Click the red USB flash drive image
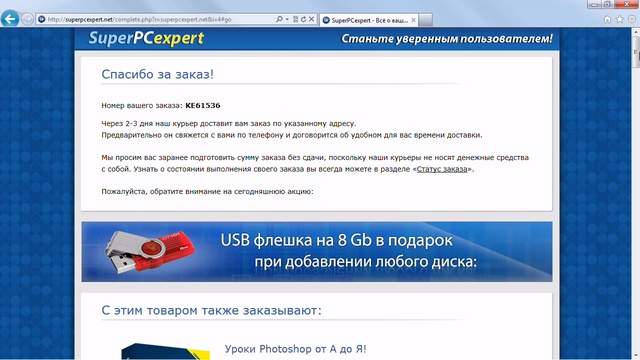This screenshot has height=360, width=640. [x=149, y=251]
